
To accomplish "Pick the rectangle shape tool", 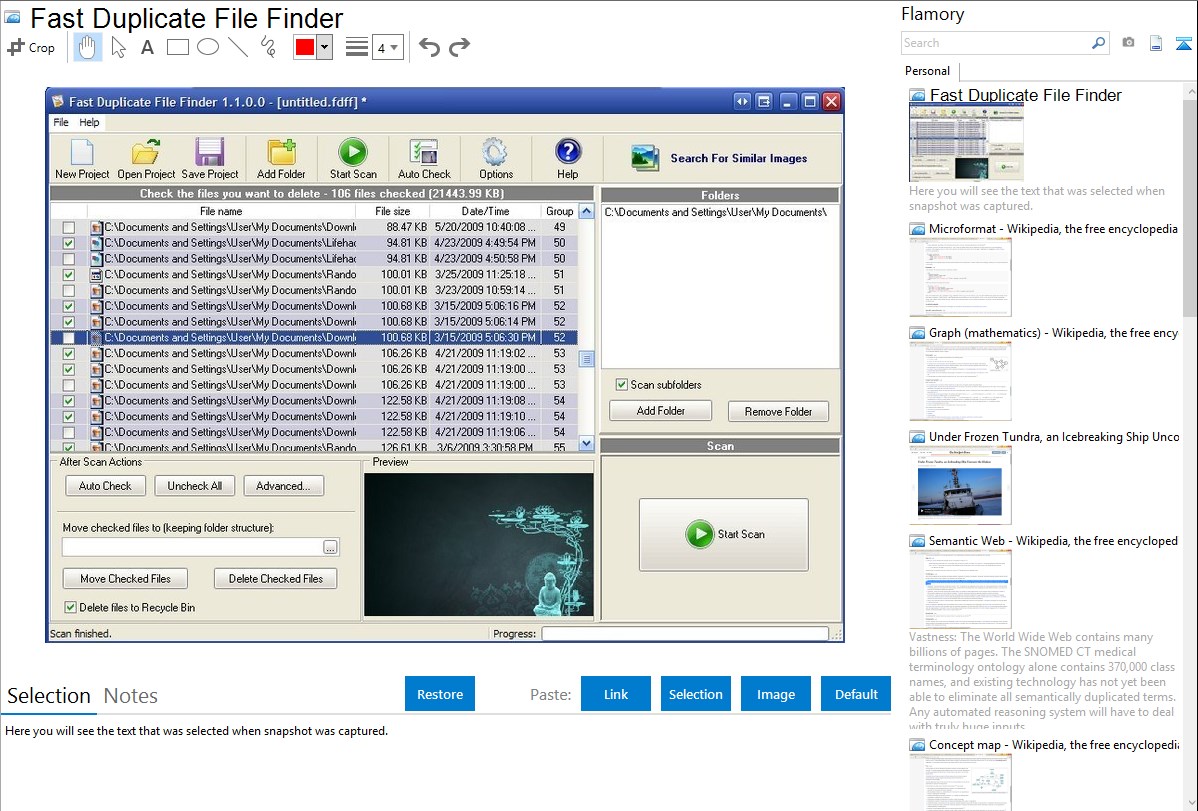I will [177, 47].
